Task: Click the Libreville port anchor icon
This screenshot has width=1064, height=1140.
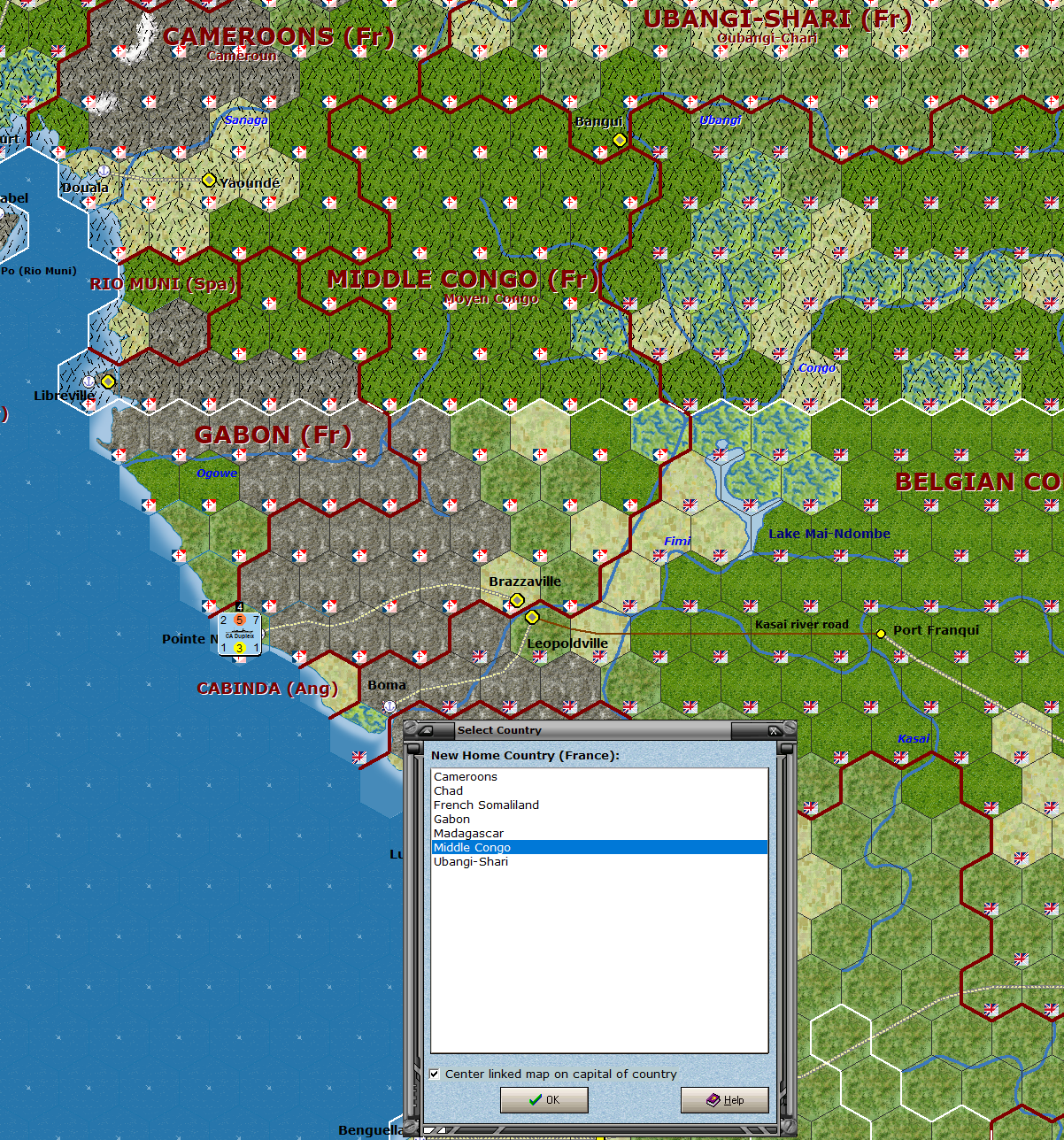Action: point(89,381)
